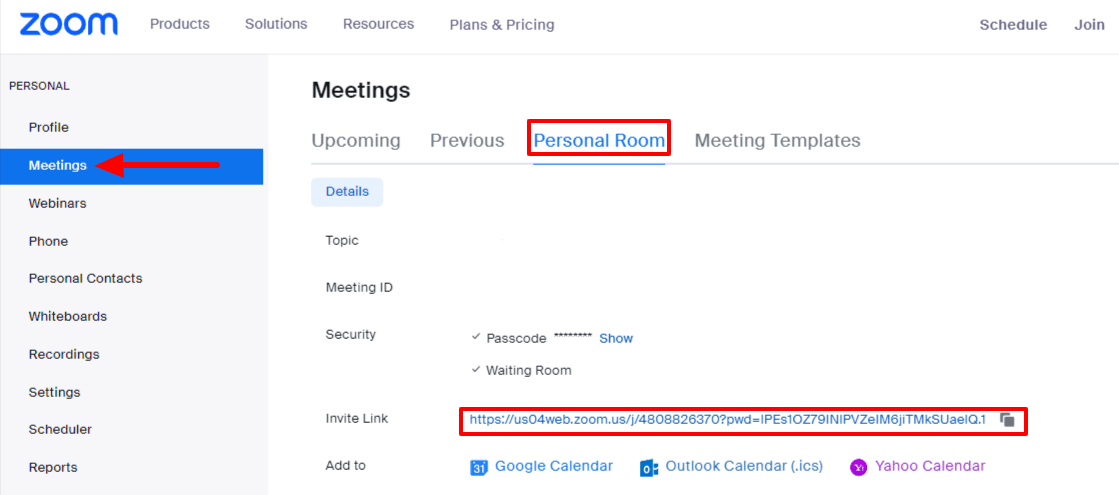1119x495 pixels.
Task: Click the Details button
Action: pos(347,192)
